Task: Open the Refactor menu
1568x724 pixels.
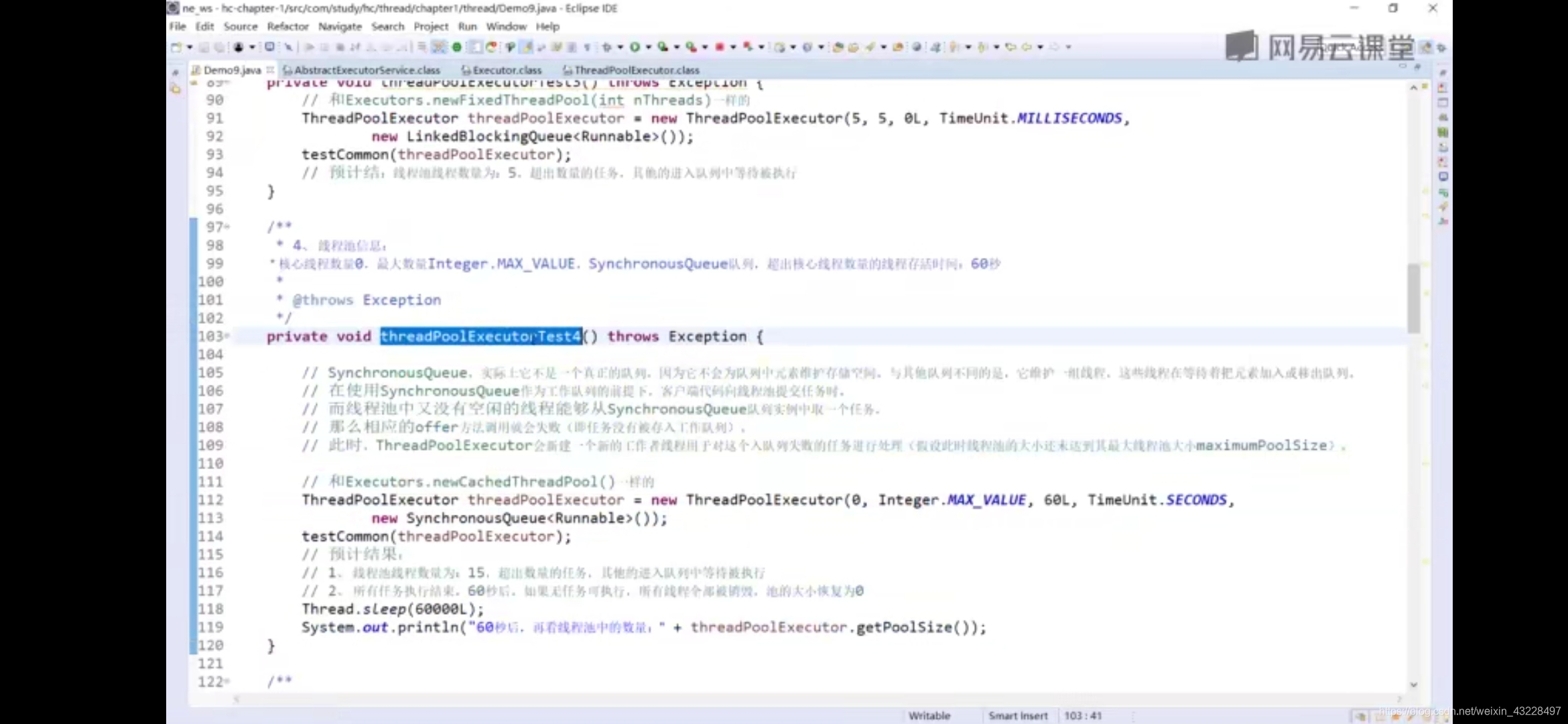Action: click(287, 26)
